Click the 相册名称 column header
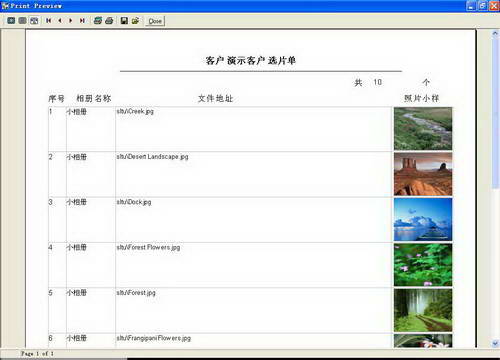The height and width of the screenshot is (360, 500). (94, 98)
